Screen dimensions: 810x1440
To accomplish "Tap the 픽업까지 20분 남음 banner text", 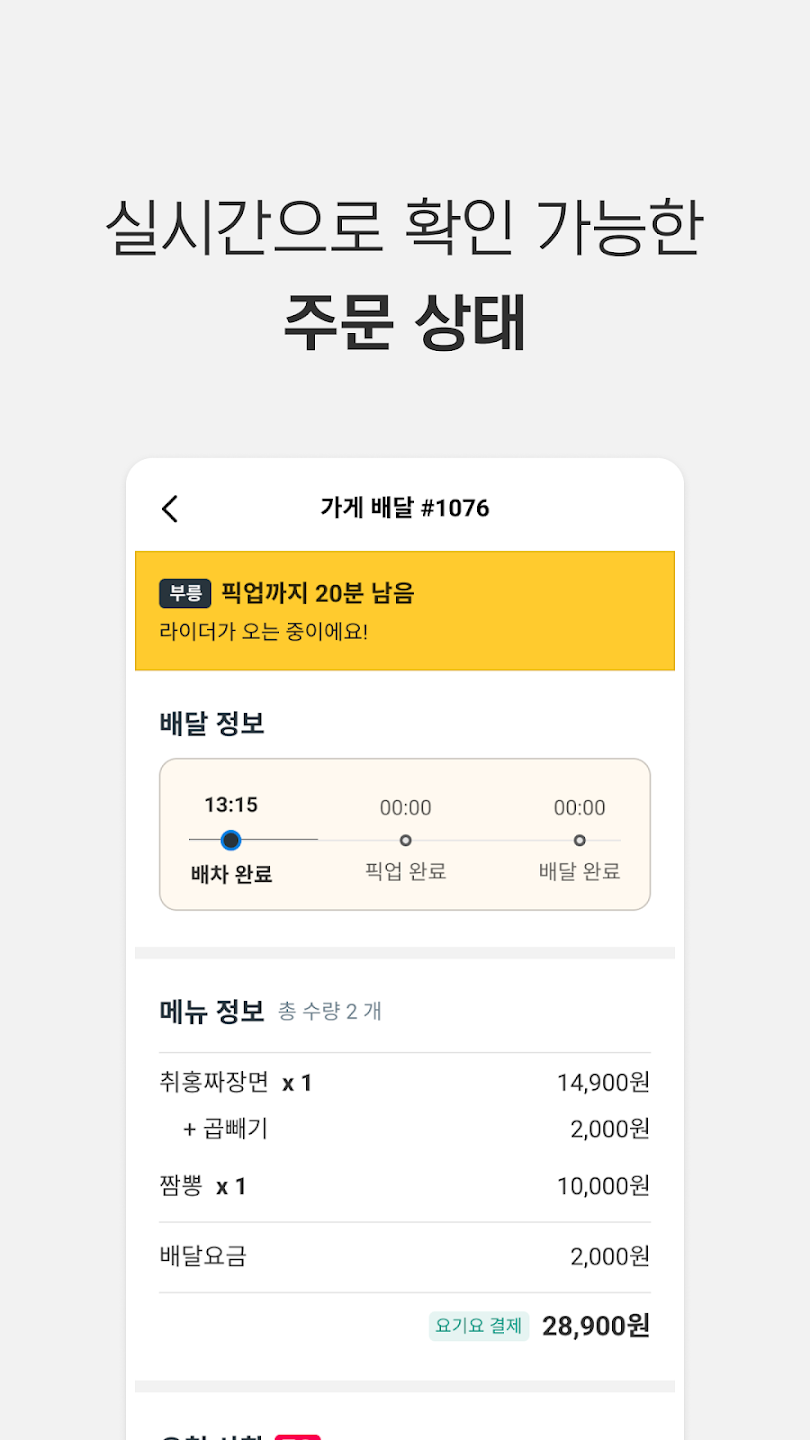I will coord(317,593).
